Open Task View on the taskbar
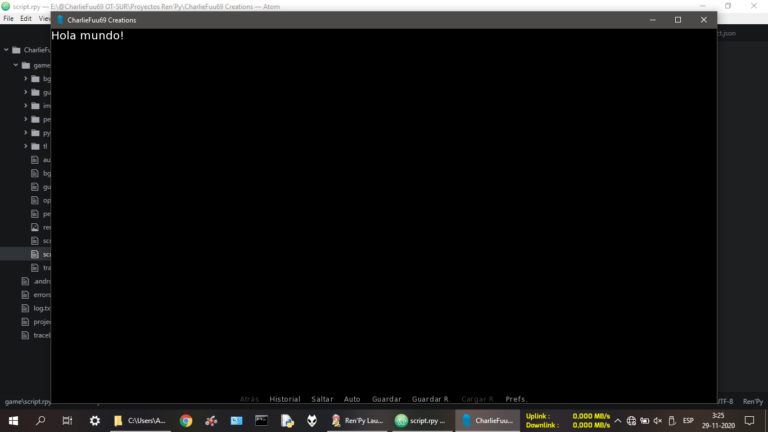This screenshot has width=768, height=432. tap(67, 421)
